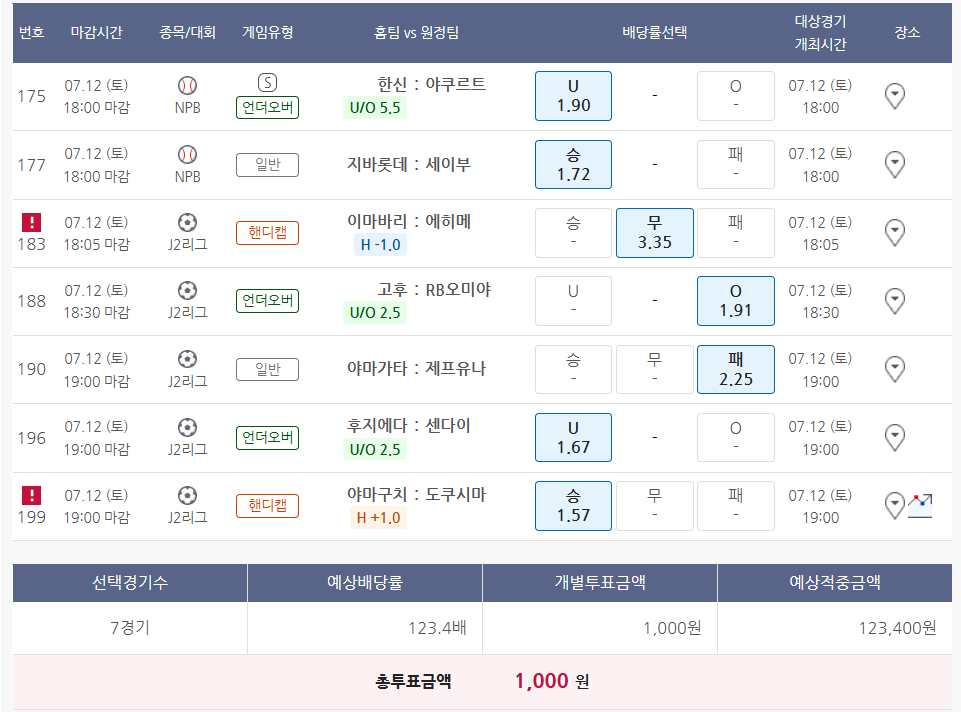This screenshot has height=712, width=961.
Task: Choose the 무 option for match 199
Action: pyautogui.click(x=654, y=505)
